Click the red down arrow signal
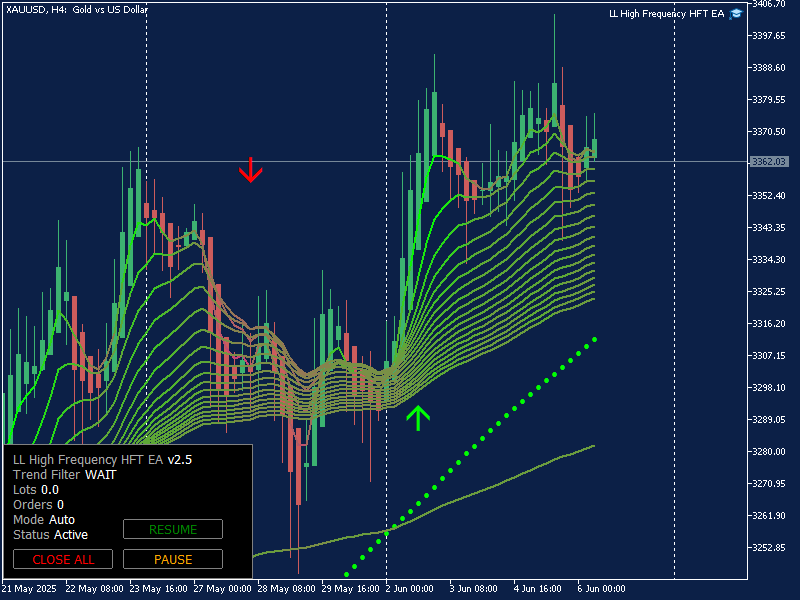 (x=251, y=170)
